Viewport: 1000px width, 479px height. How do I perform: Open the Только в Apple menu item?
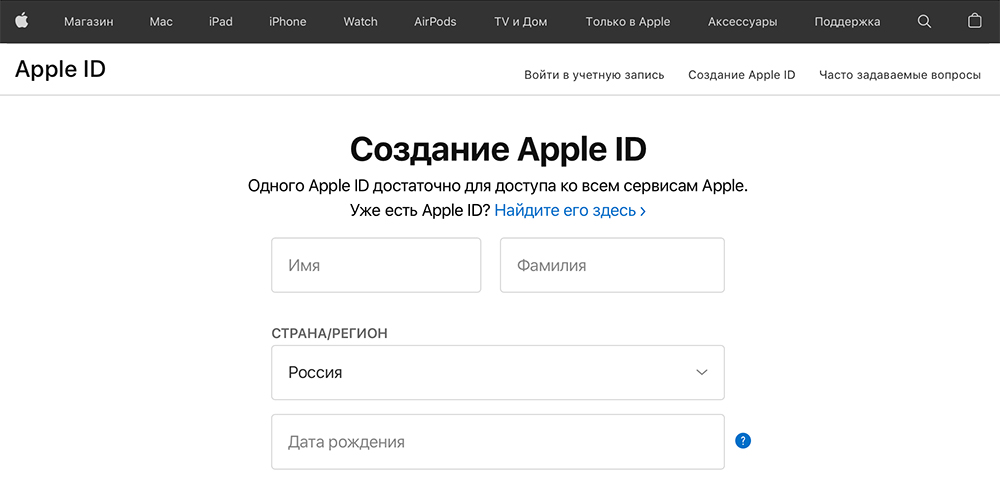(628, 22)
